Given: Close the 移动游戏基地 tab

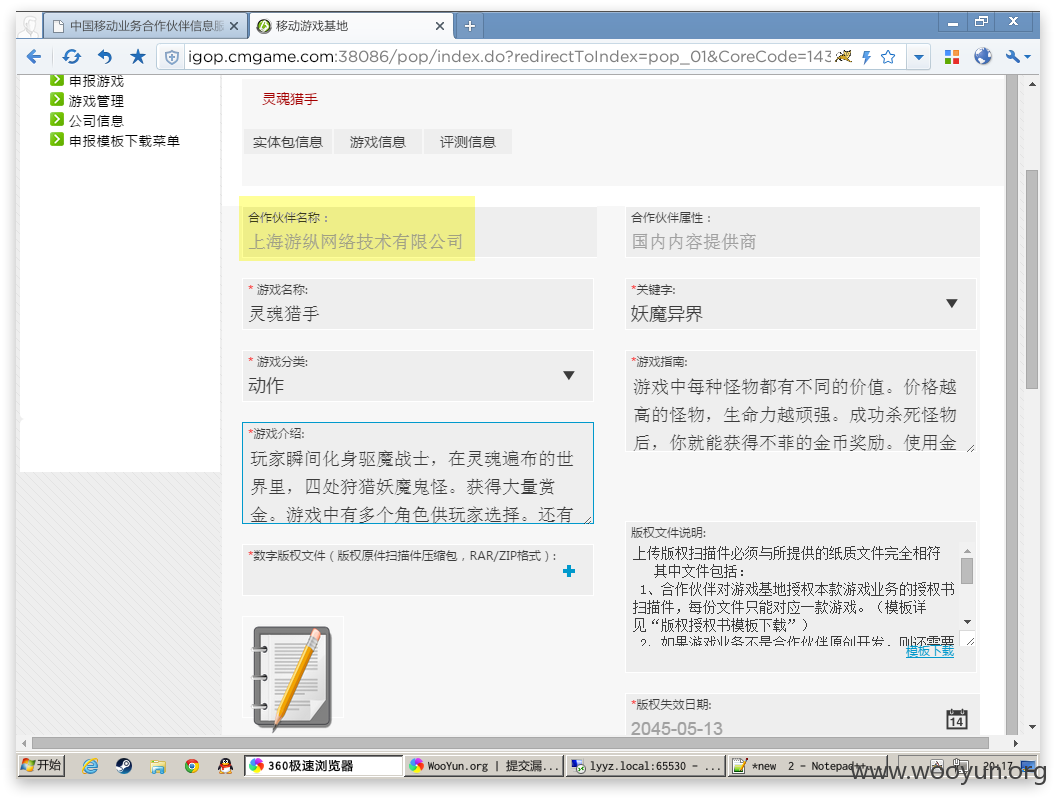Looking at the screenshot, I should (440, 26).
